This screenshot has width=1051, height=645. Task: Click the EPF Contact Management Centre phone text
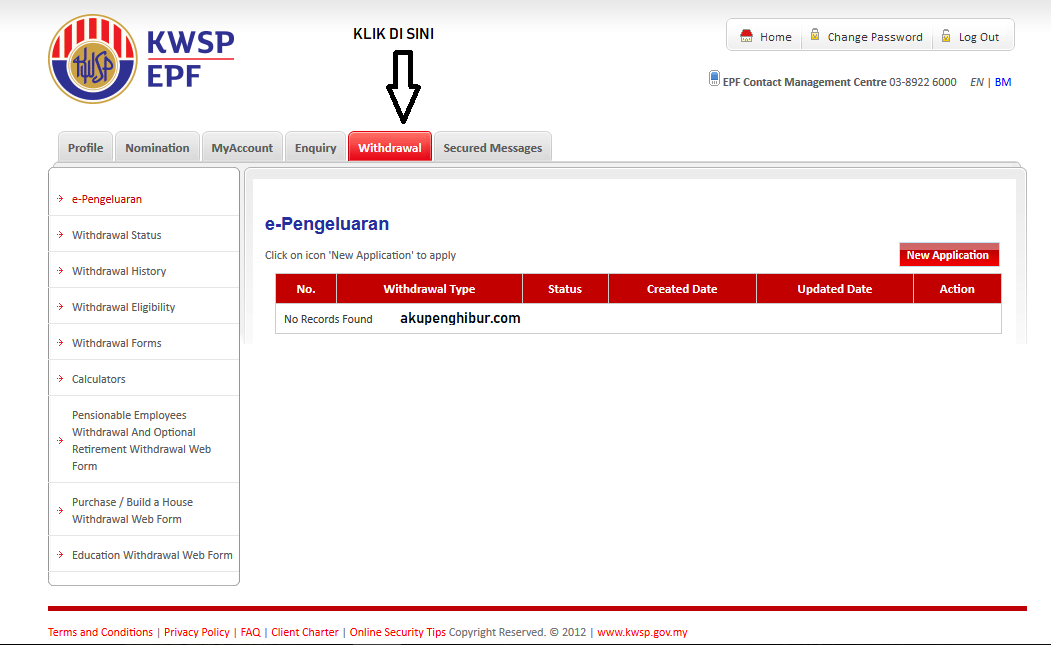pyautogui.click(x=839, y=82)
